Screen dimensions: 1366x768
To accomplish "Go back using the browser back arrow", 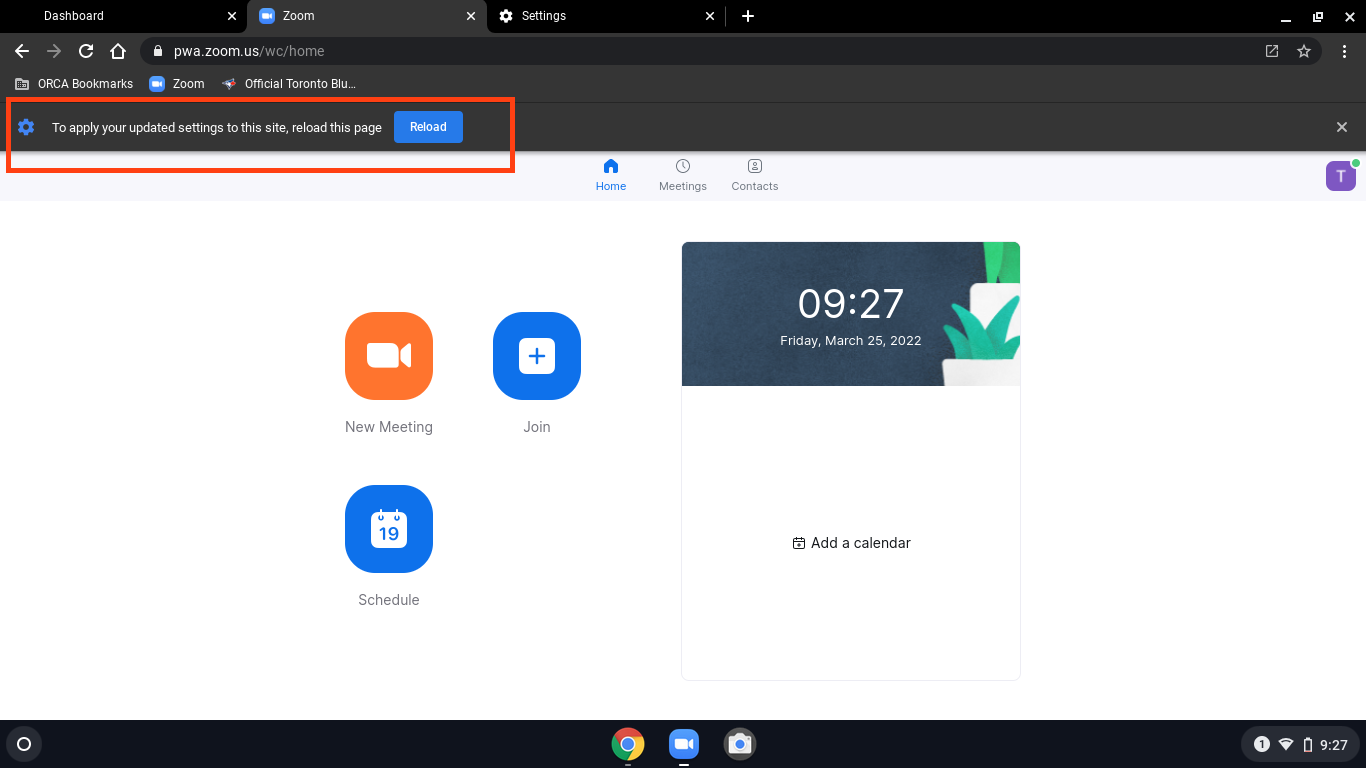I will pyautogui.click(x=22, y=51).
